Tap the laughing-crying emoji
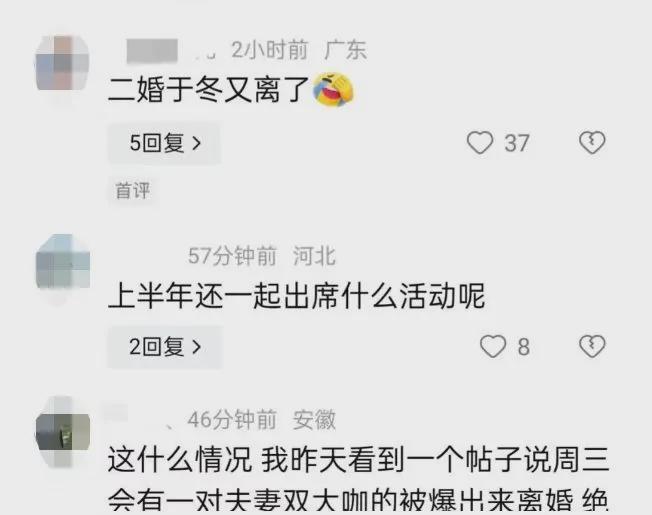Viewport: 652px width, 515px height. (333, 89)
